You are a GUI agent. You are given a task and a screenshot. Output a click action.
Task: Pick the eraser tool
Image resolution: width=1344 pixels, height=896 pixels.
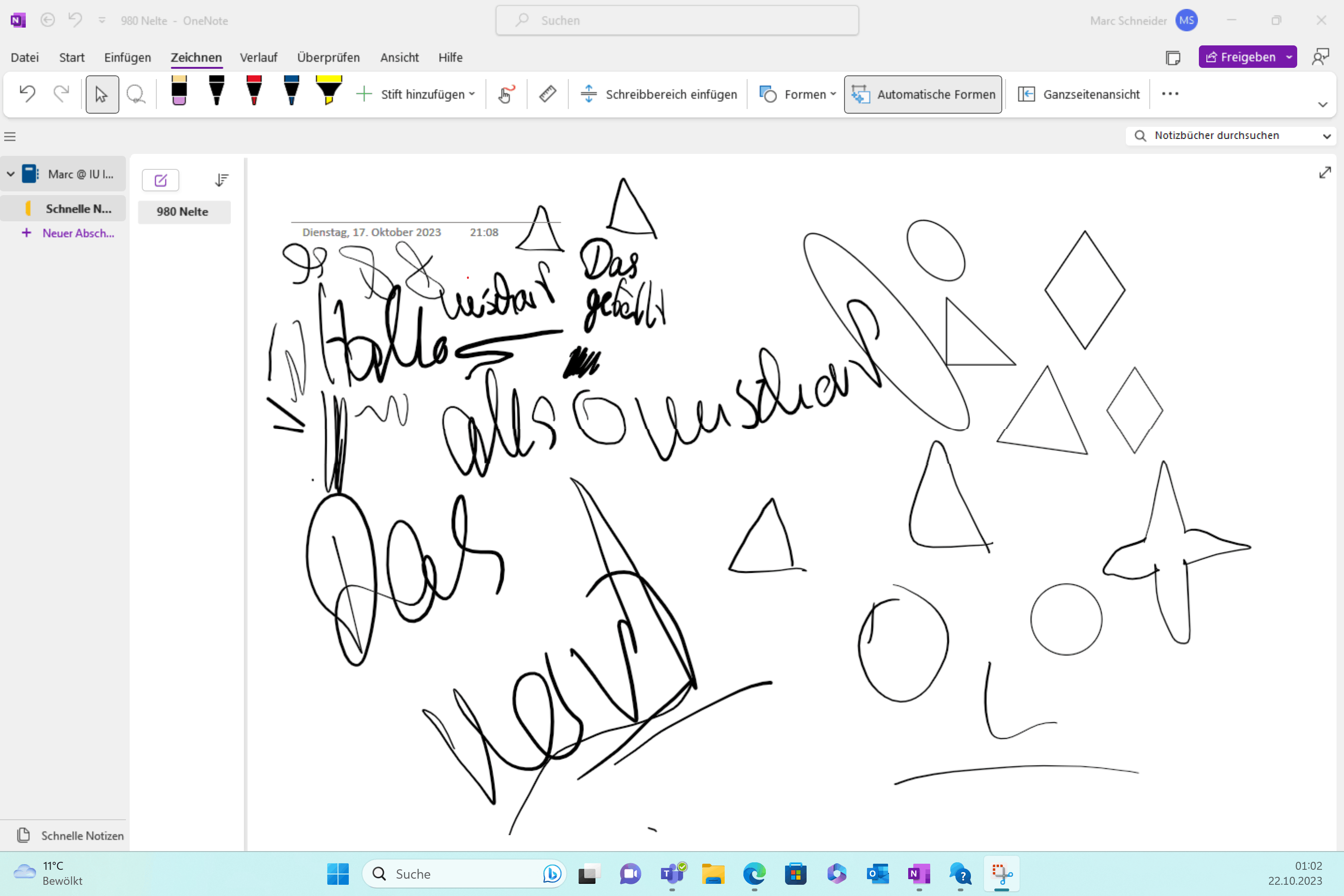(179, 91)
